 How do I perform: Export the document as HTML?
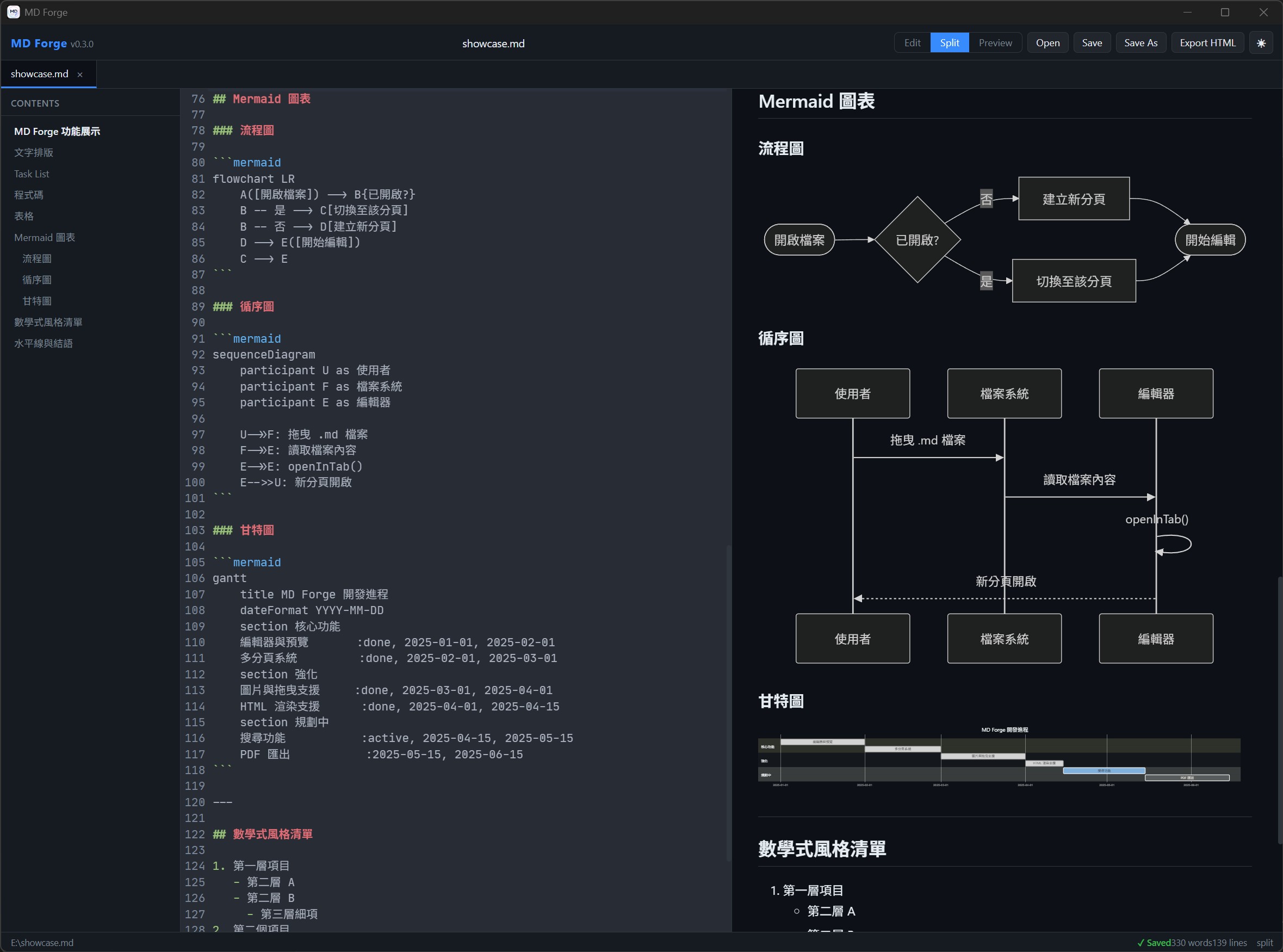click(1207, 43)
